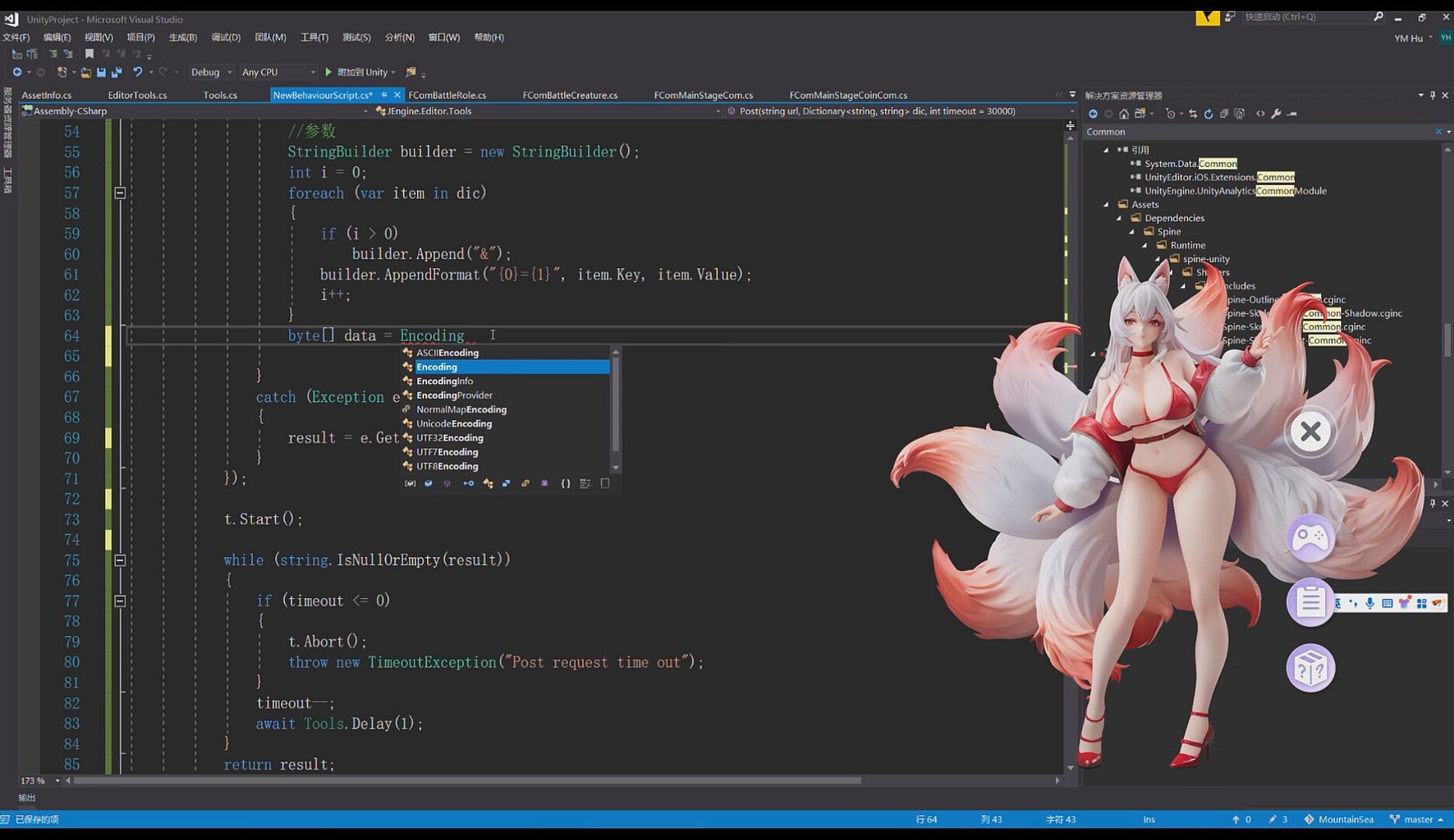Collapse the foreach block at line 57

click(120, 193)
